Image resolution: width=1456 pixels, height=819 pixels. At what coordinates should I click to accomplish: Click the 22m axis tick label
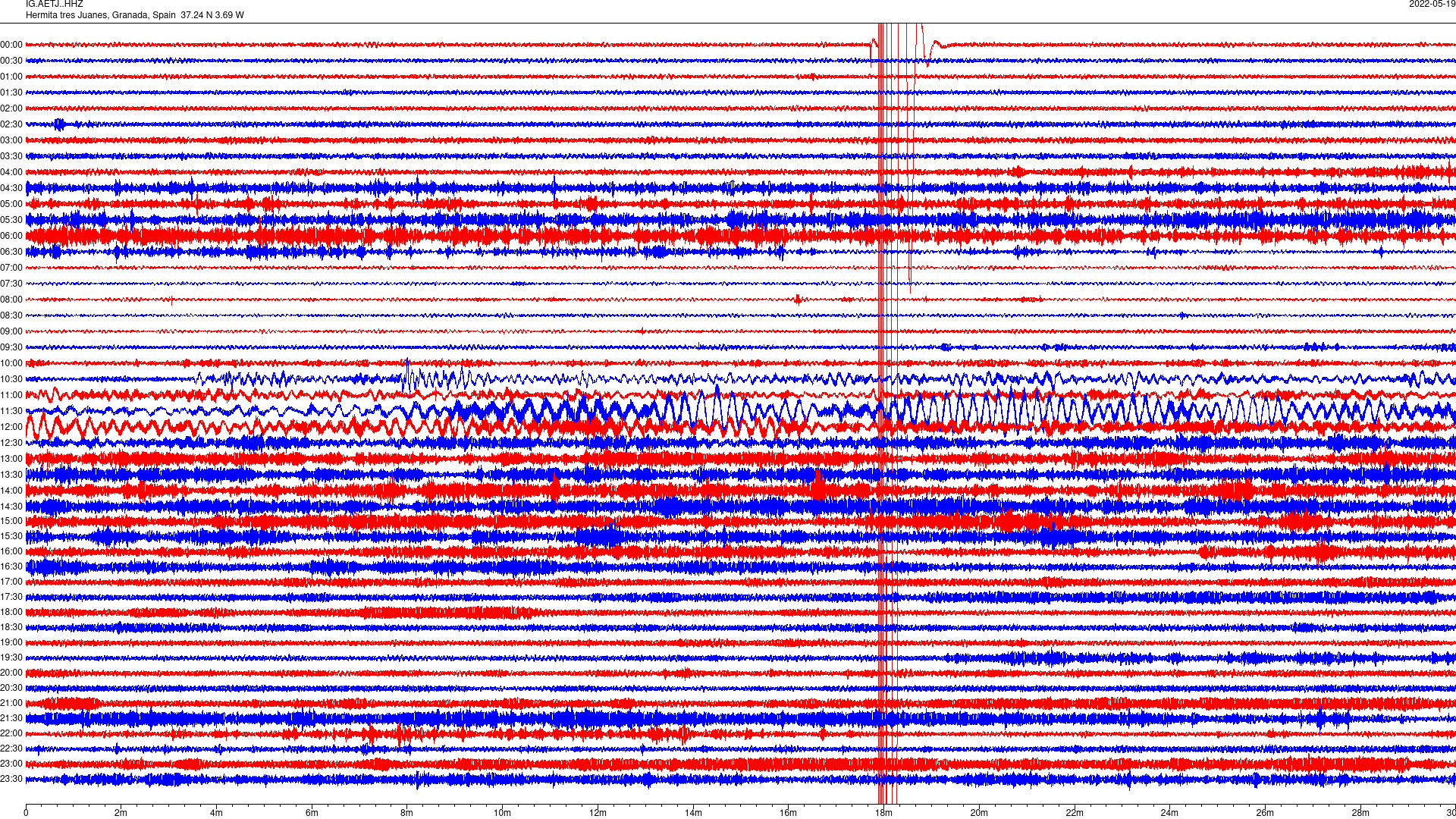click(1075, 813)
